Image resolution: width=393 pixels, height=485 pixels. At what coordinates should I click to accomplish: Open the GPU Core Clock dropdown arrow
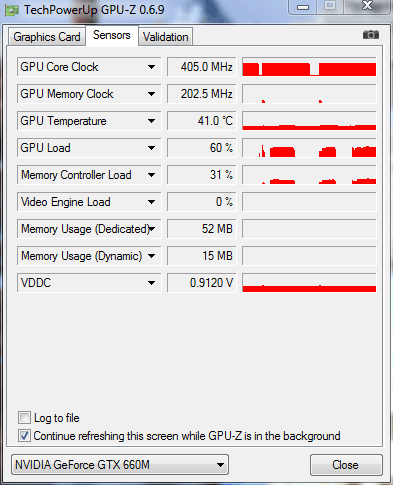151,67
